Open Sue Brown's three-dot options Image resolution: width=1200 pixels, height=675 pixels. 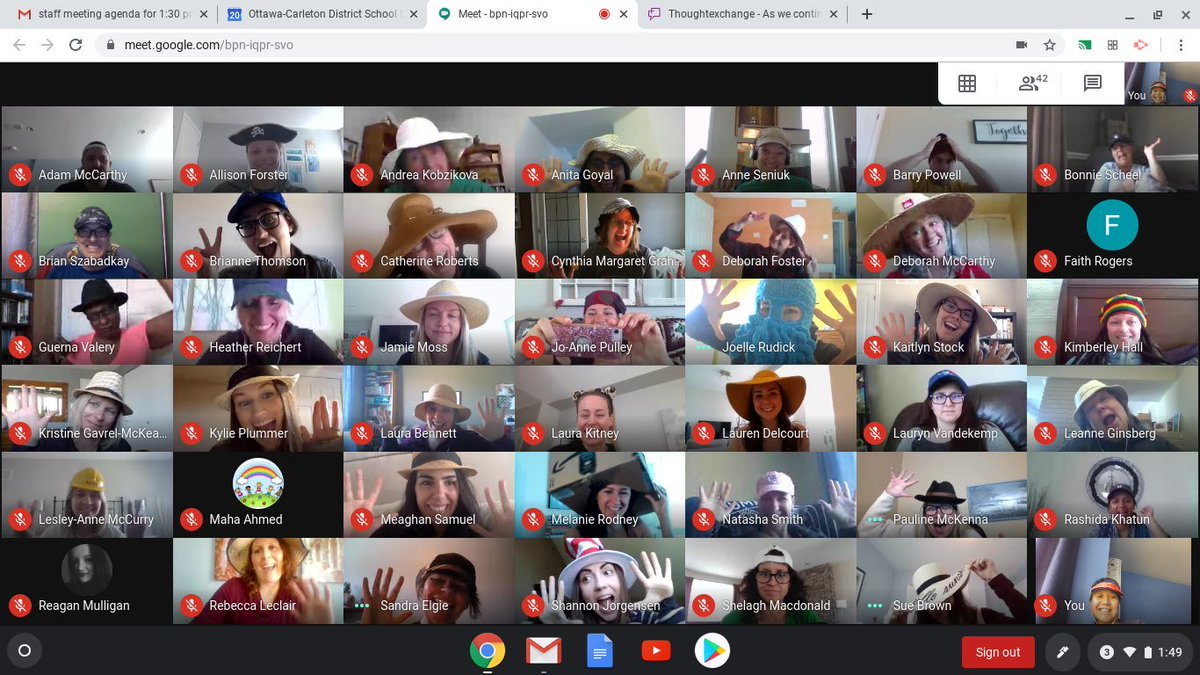(874, 605)
